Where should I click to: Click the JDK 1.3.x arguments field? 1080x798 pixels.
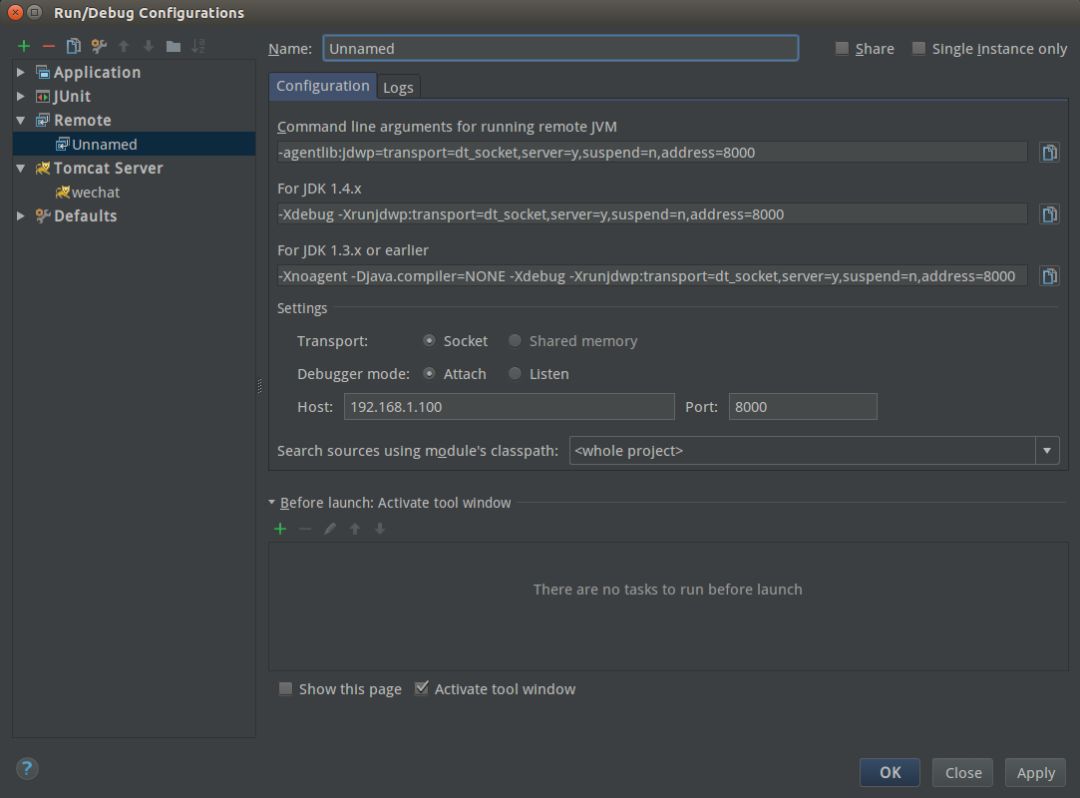click(x=652, y=276)
